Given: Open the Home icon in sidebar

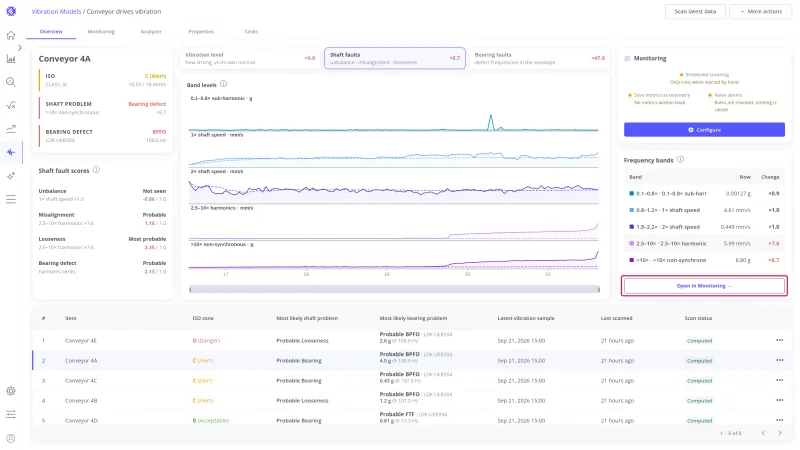Looking at the screenshot, I should 11,35.
